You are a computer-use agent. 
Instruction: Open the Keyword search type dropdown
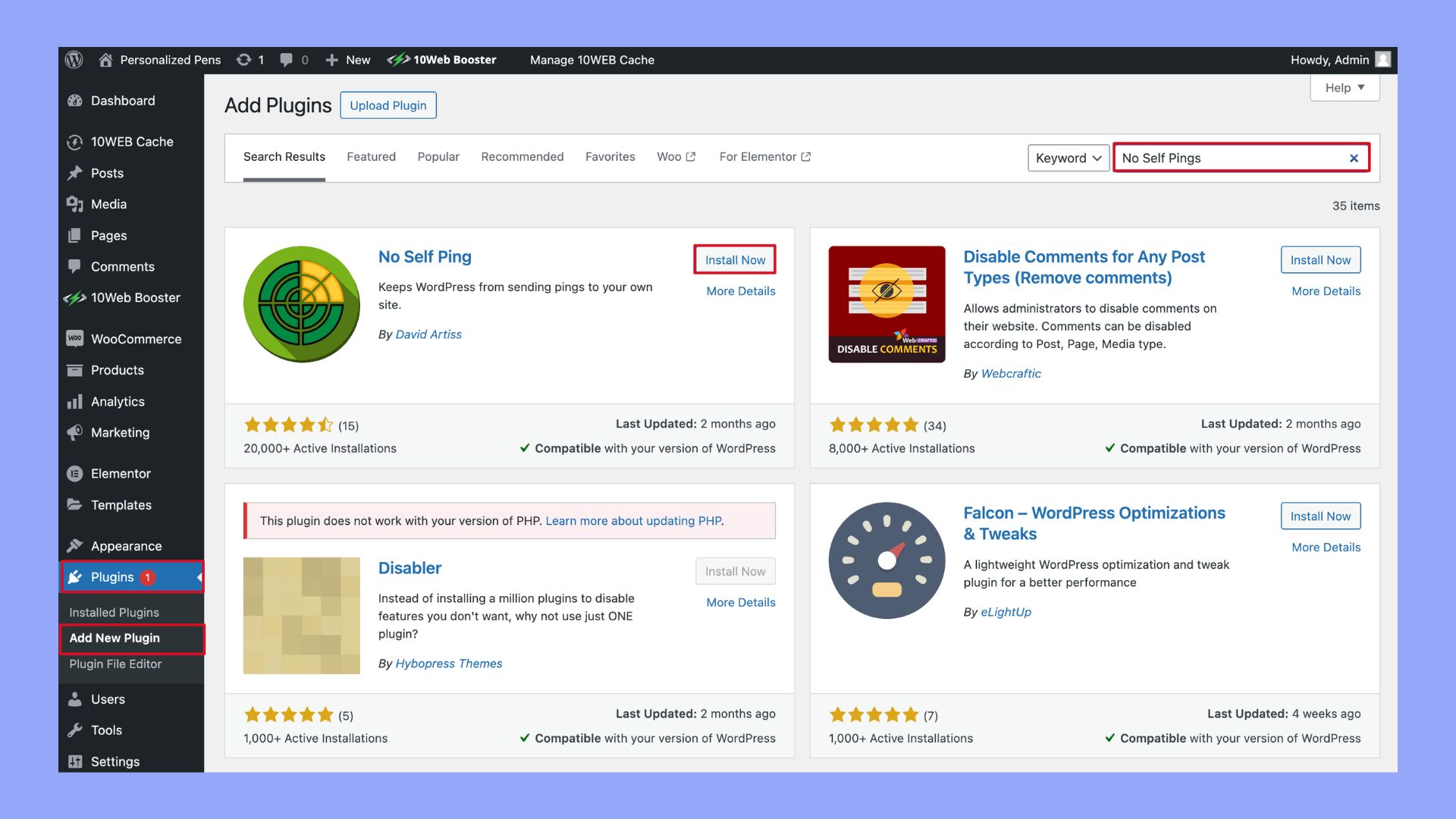[1068, 158]
